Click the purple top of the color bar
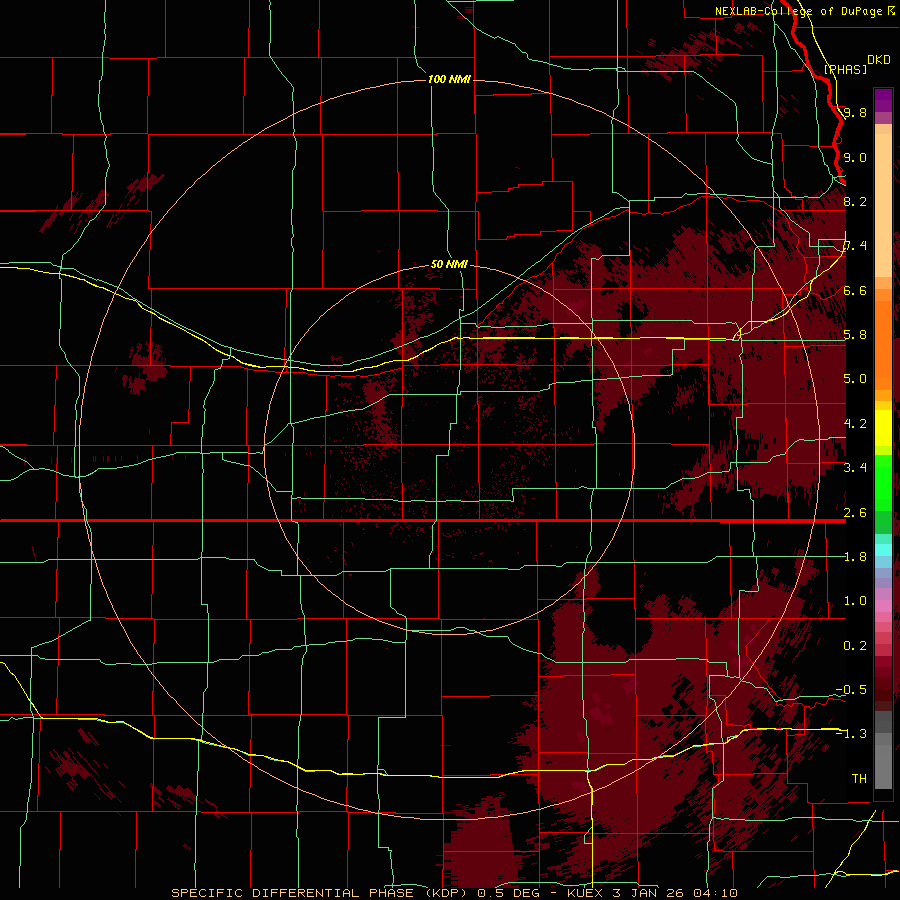 [883, 100]
